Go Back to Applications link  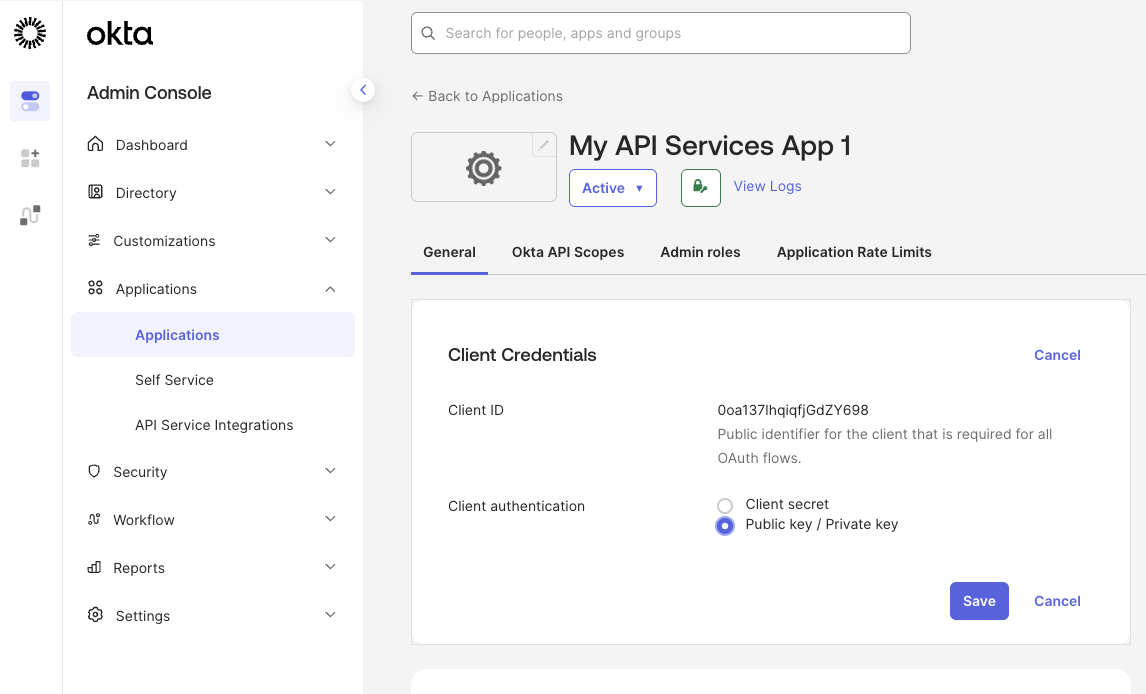(495, 96)
